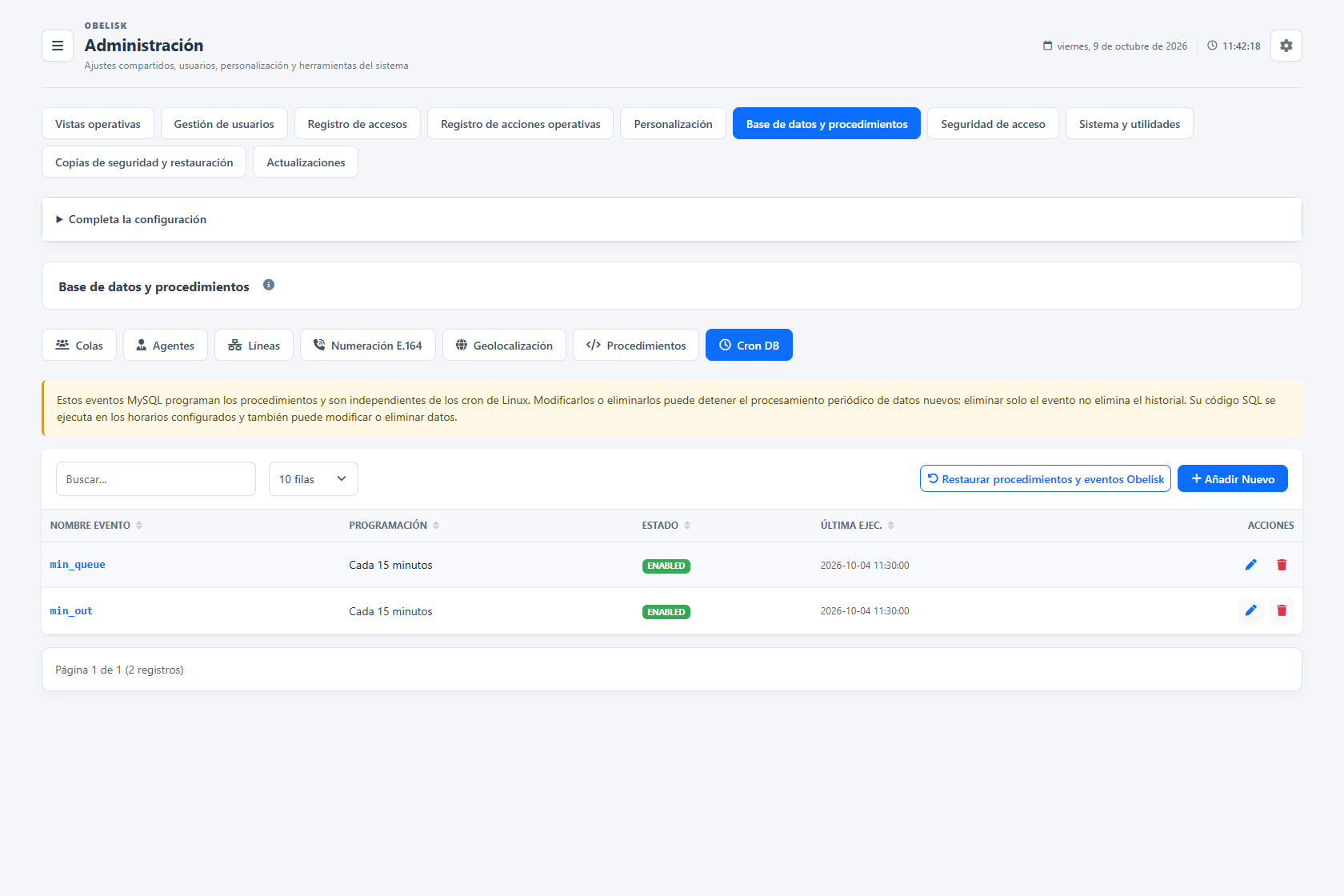Select the Cron DB sub-tab
This screenshot has height=896, width=1344.
pyautogui.click(x=749, y=346)
